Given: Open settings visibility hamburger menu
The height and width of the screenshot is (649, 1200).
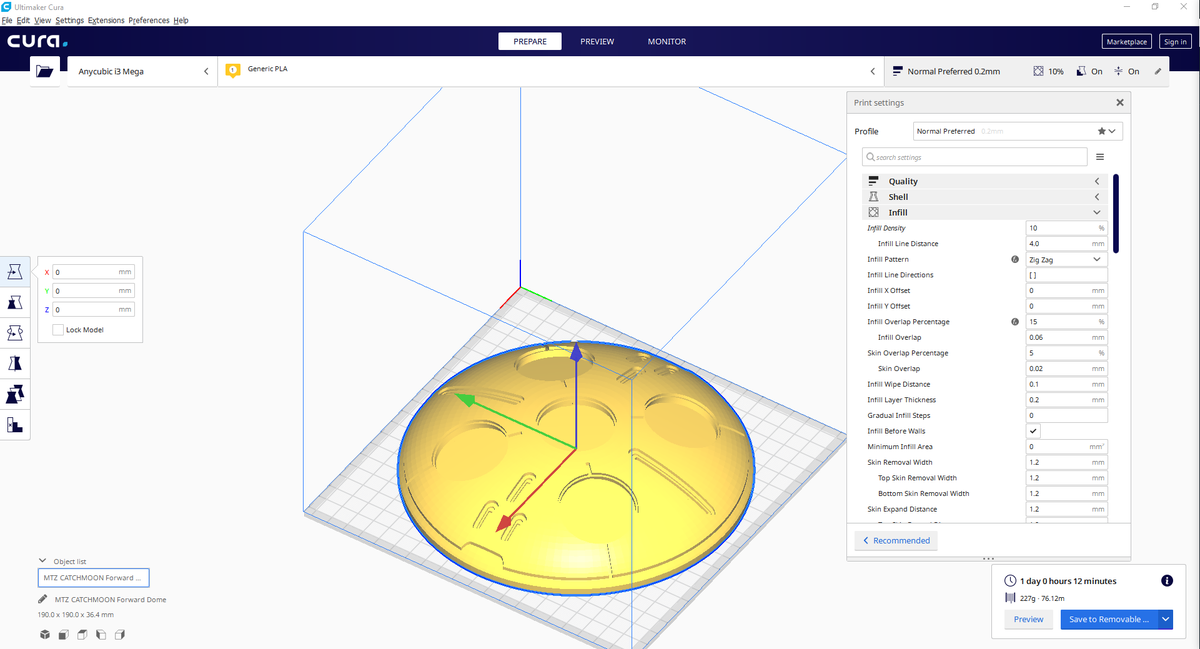Looking at the screenshot, I should [1100, 157].
